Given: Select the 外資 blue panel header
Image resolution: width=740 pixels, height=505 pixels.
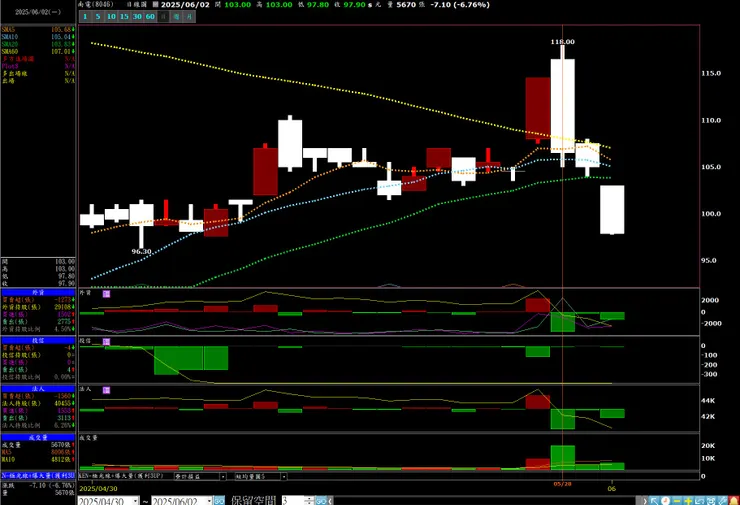Looking at the screenshot, I should pyautogui.click(x=38, y=293).
